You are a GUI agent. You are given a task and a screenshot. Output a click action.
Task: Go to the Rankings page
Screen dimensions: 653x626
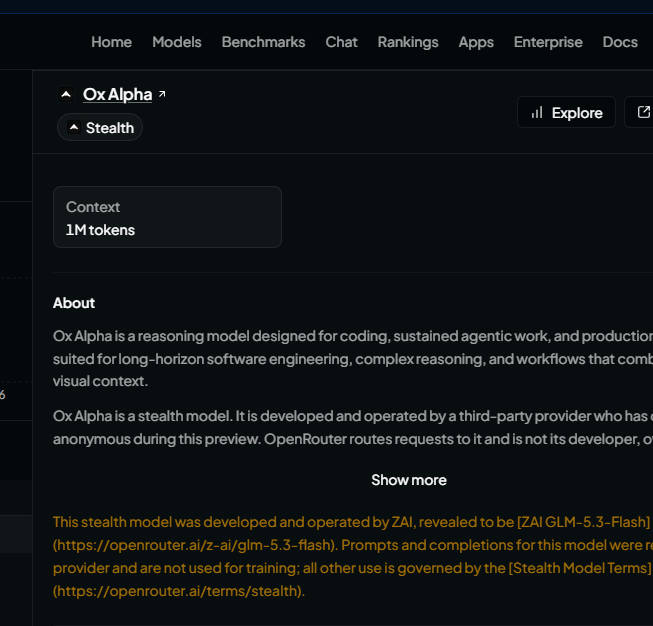click(x=408, y=42)
